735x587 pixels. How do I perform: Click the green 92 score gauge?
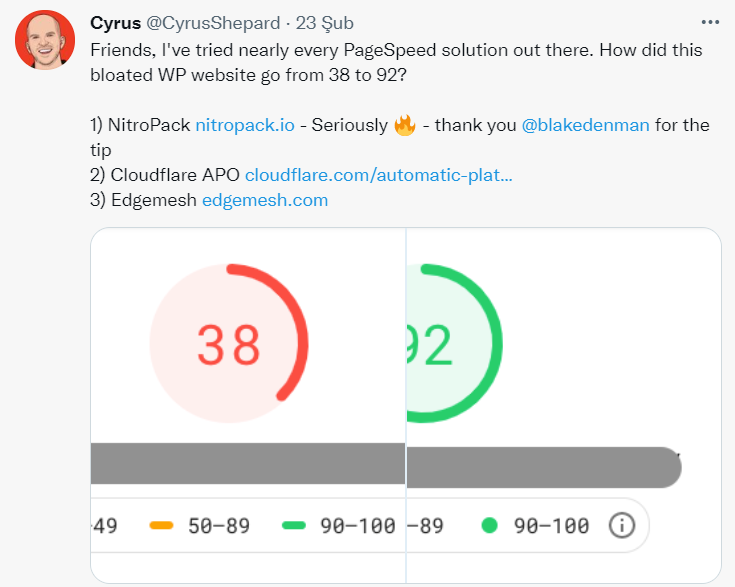(x=454, y=343)
